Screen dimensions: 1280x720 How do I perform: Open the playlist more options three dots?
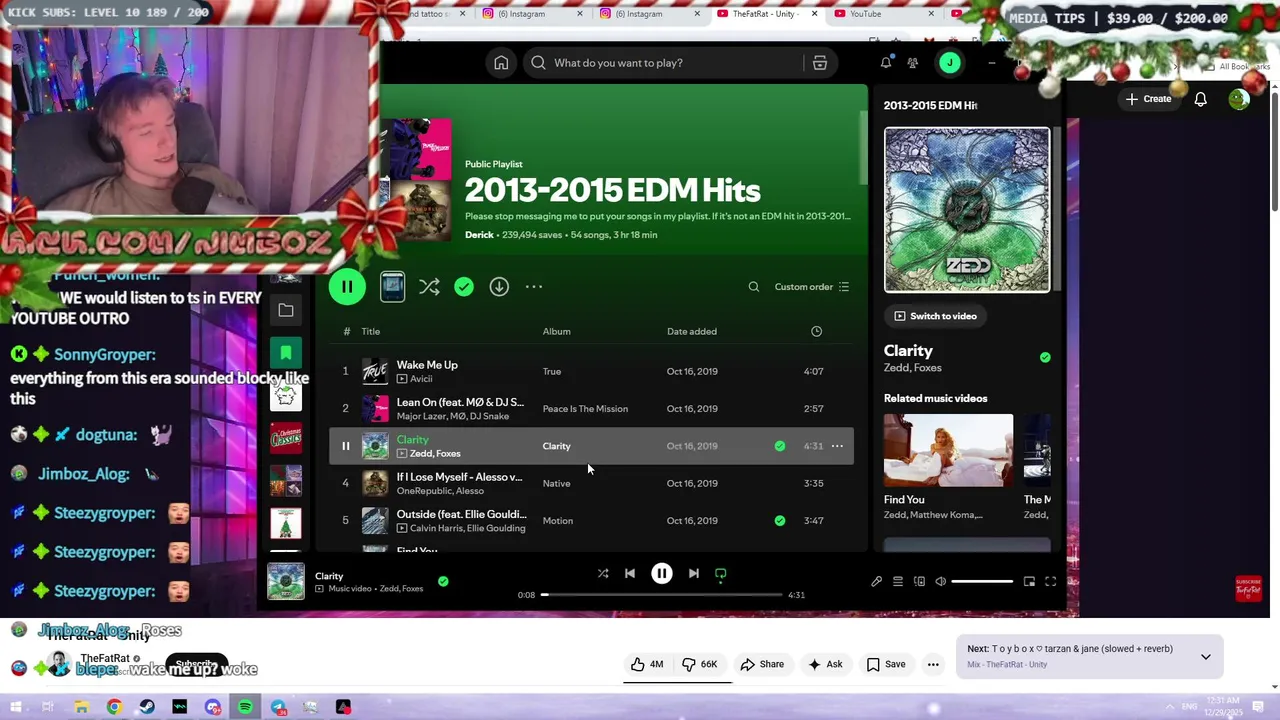click(x=534, y=287)
